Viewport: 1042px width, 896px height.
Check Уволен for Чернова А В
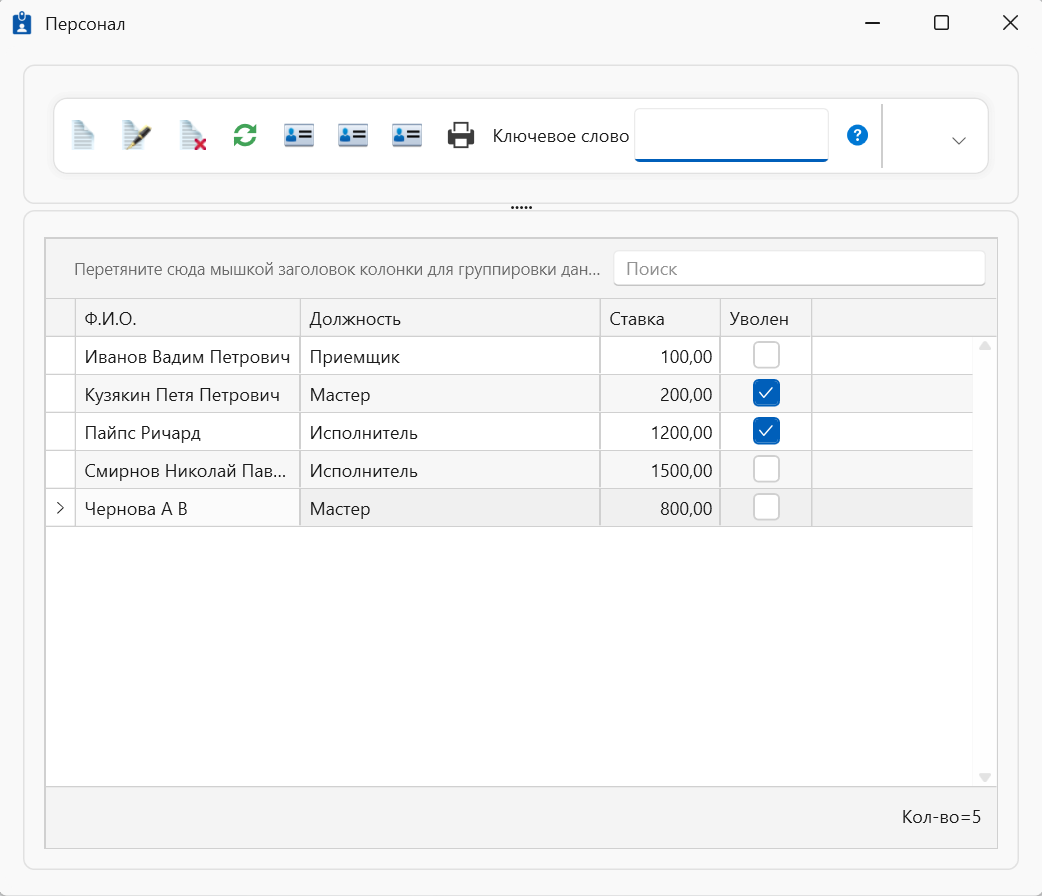pyautogui.click(x=766, y=508)
